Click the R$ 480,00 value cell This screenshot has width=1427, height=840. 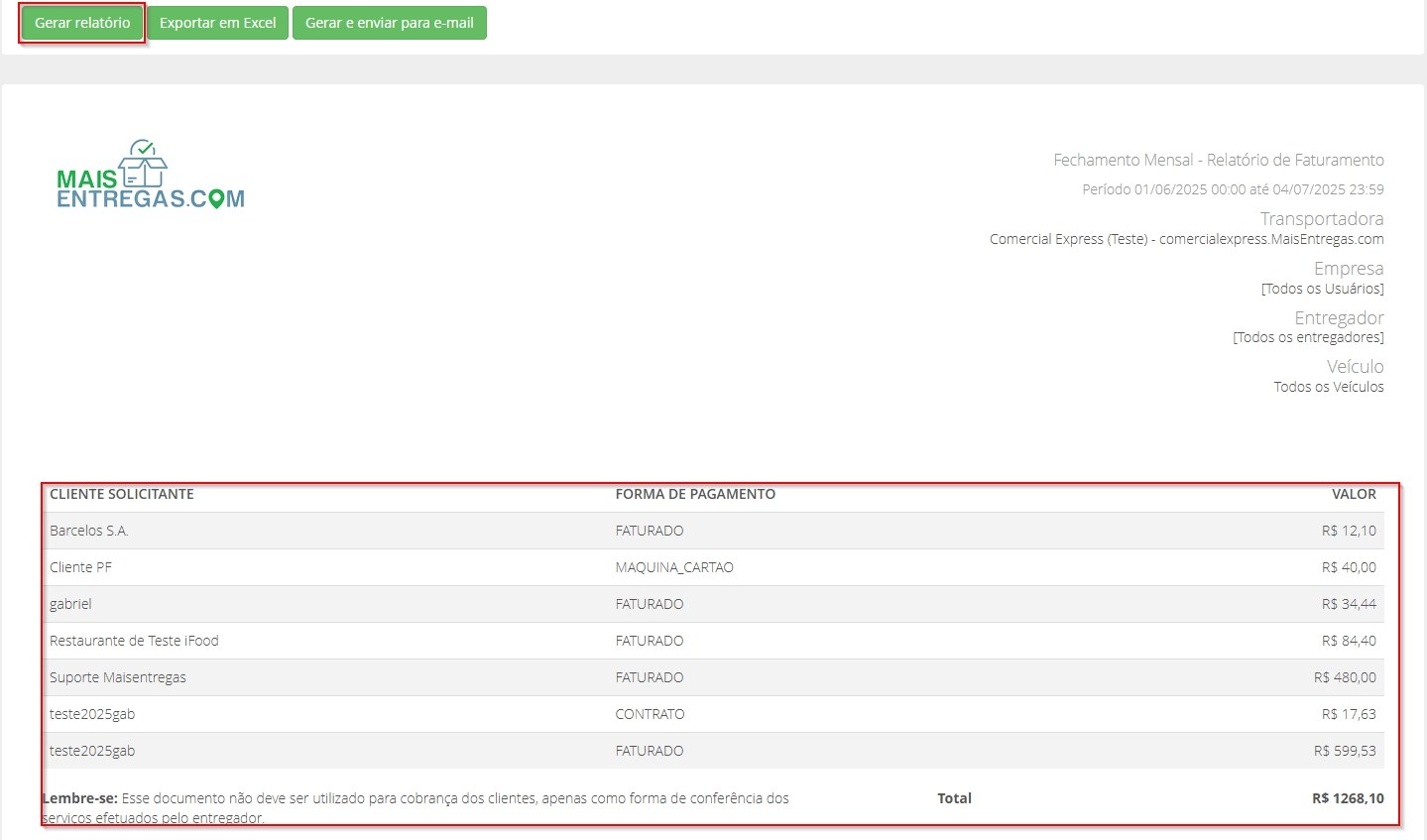[x=1345, y=677]
